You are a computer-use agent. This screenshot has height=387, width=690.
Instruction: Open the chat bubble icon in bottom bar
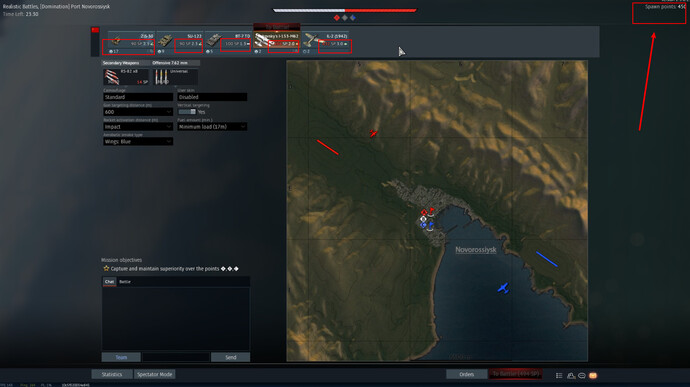point(582,376)
